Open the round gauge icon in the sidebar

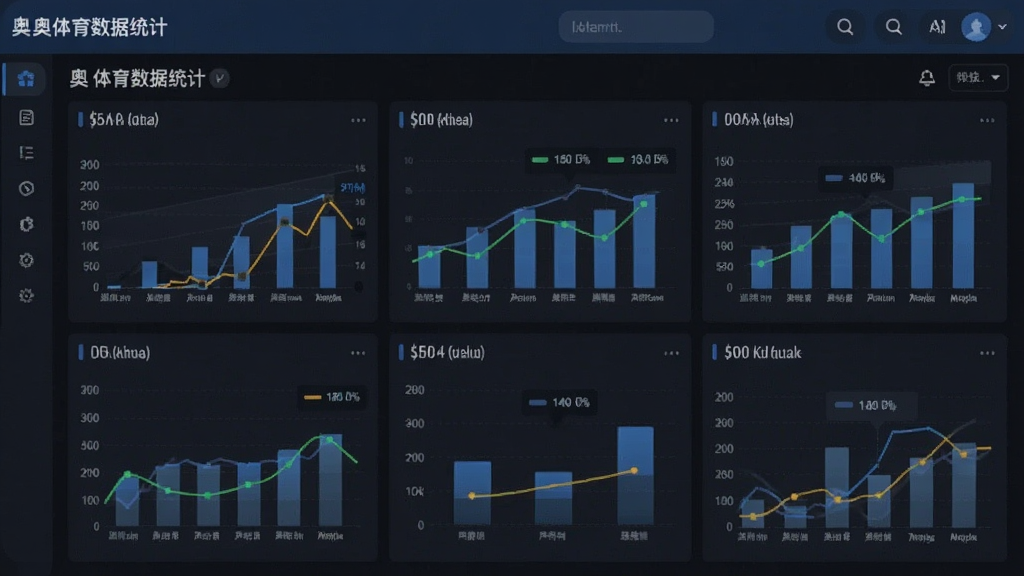26,189
